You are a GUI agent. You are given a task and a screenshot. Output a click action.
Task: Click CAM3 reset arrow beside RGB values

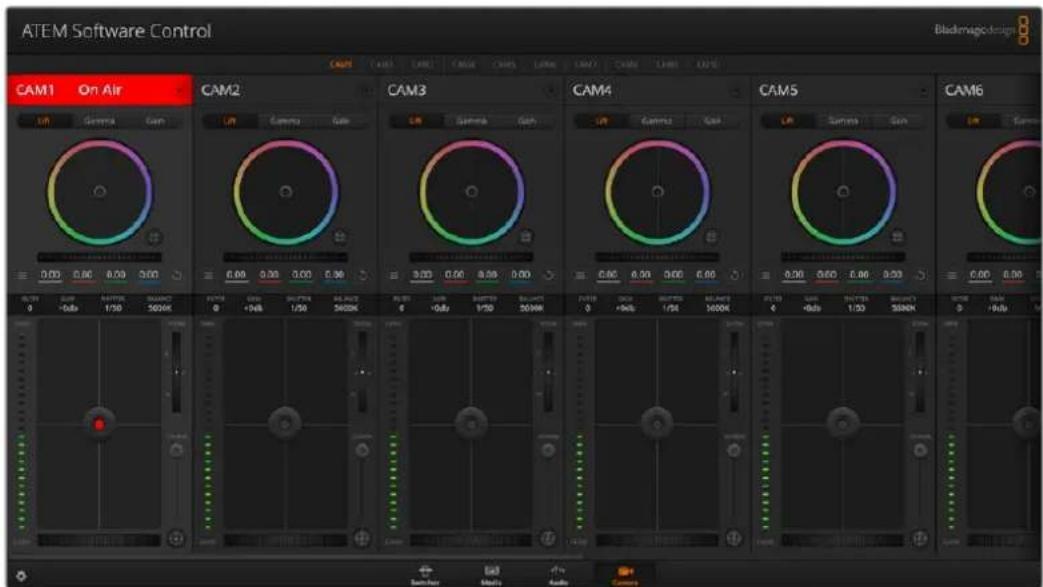(x=549, y=275)
